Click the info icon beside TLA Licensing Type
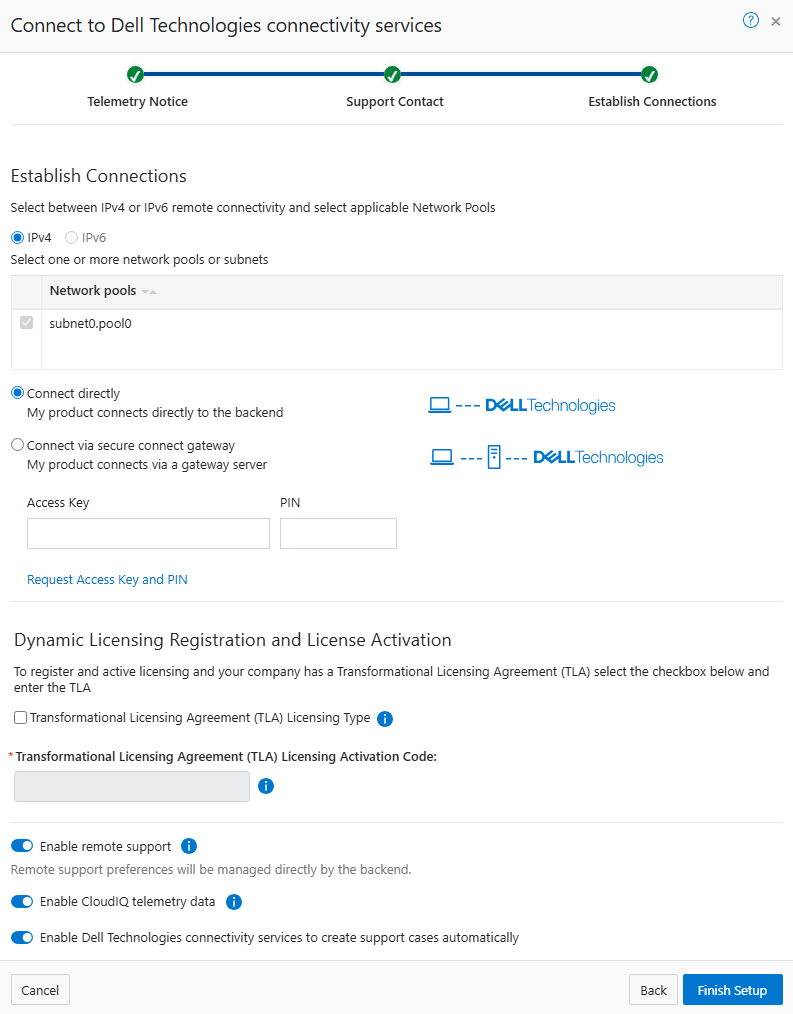This screenshot has width=793, height=1014. click(384, 718)
